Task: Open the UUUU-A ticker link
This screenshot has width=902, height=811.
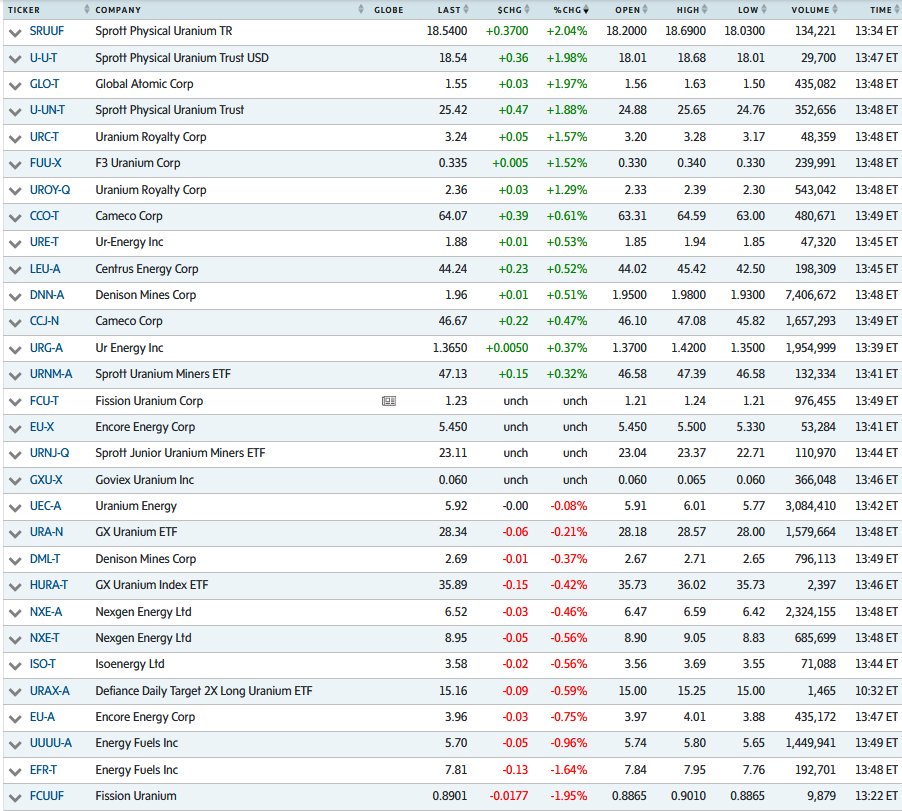Action: [51, 743]
